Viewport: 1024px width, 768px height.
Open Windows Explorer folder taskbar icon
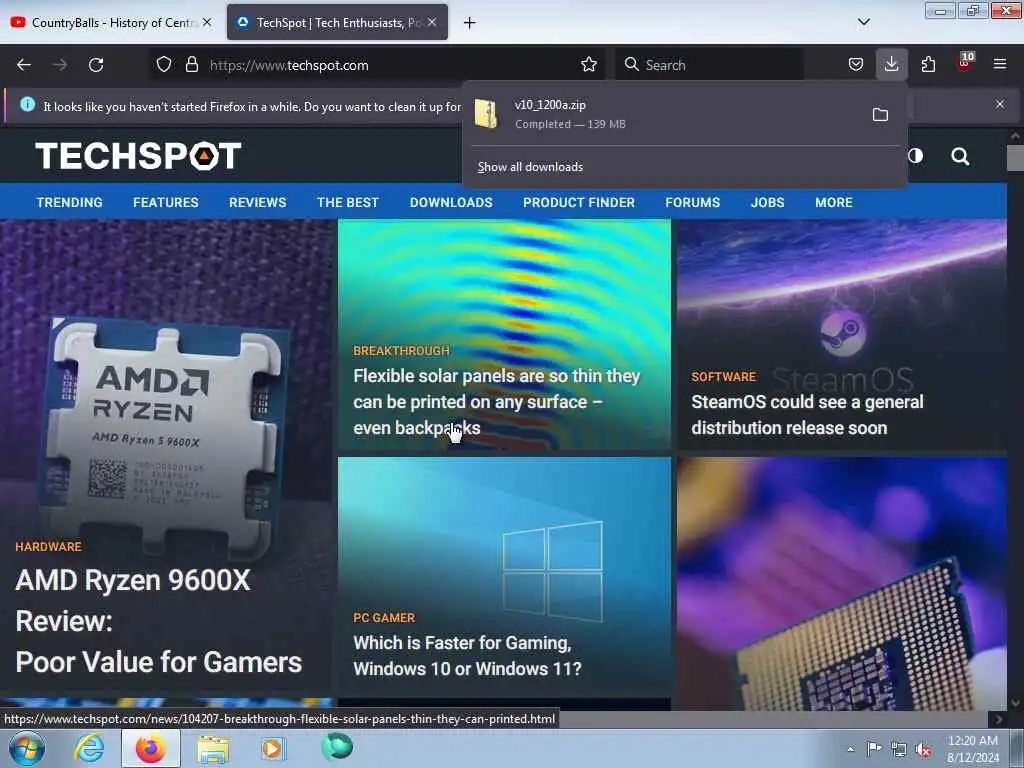click(x=213, y=750)
